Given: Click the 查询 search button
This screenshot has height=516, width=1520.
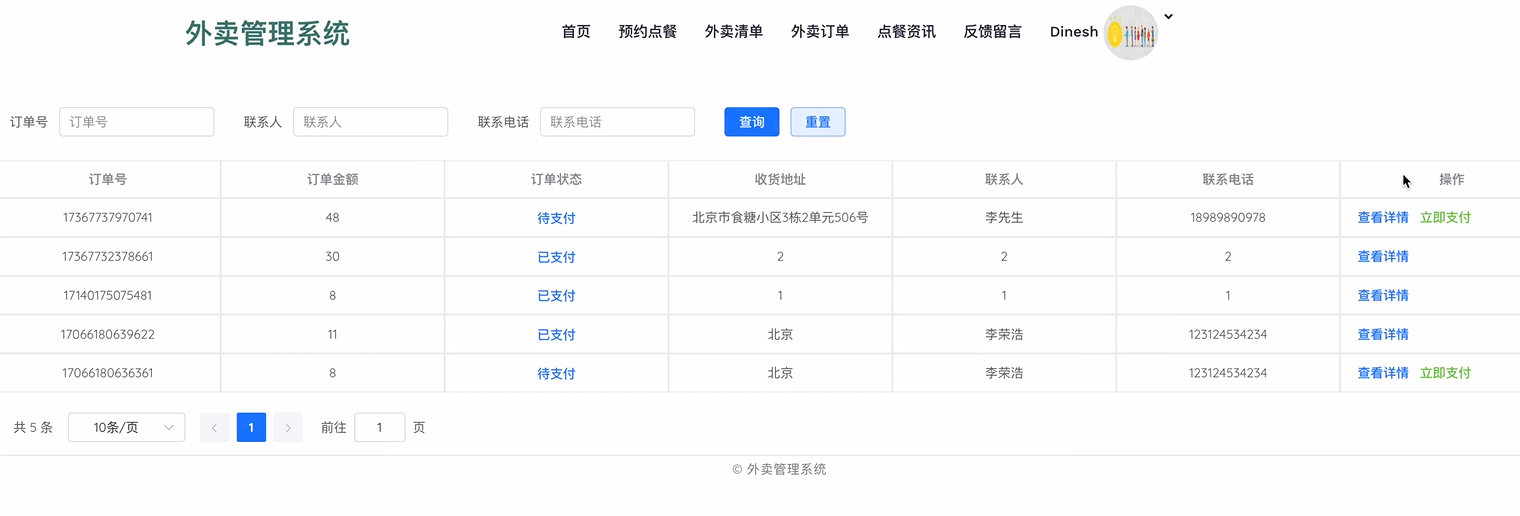Looking at the screenshot, I should pos(752,122).
